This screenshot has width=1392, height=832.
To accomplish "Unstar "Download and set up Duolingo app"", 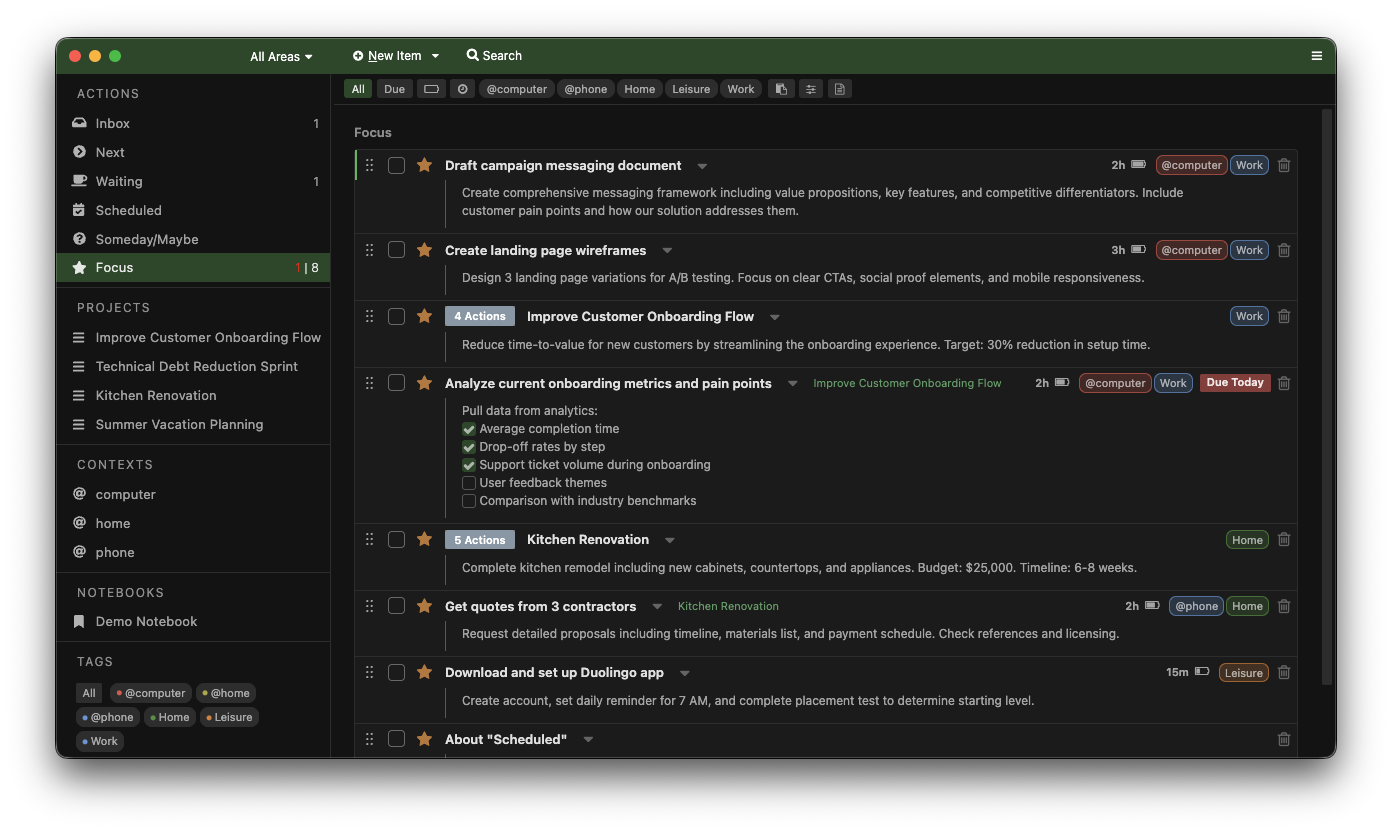I will (424, 672).
